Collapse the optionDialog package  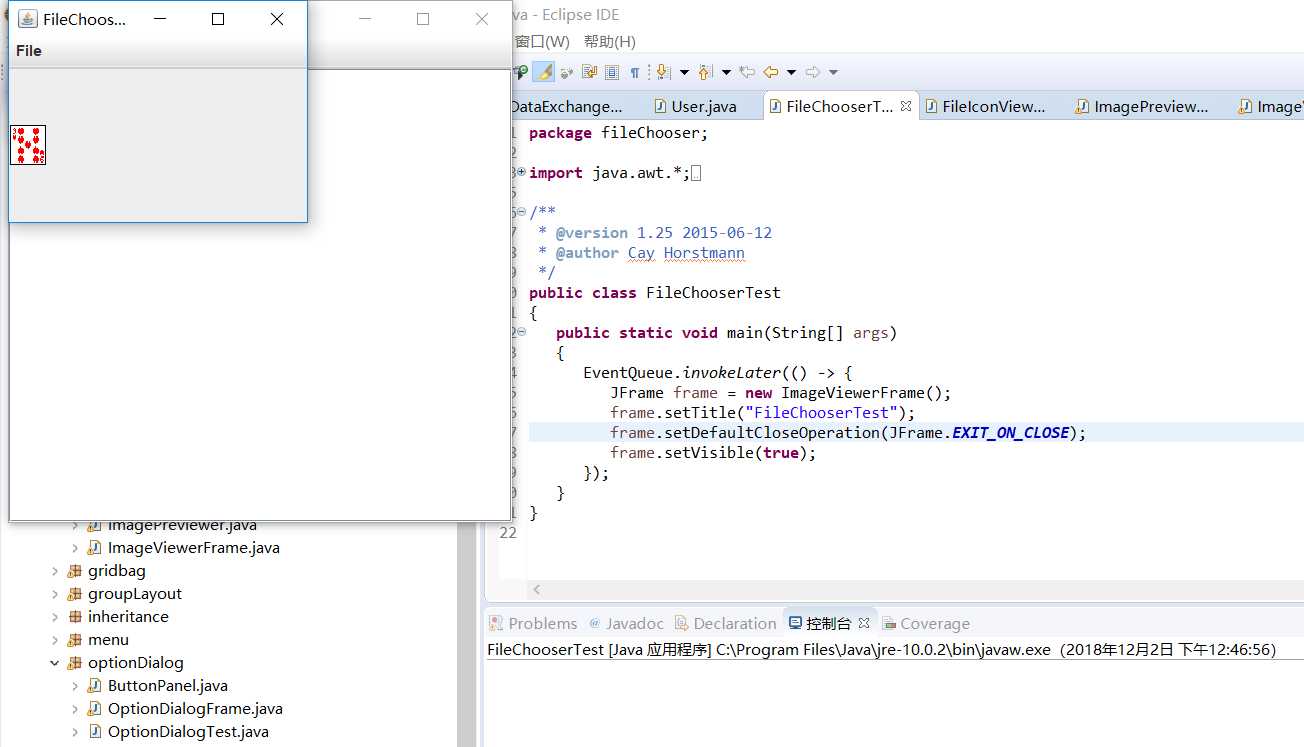coord(55,663)
